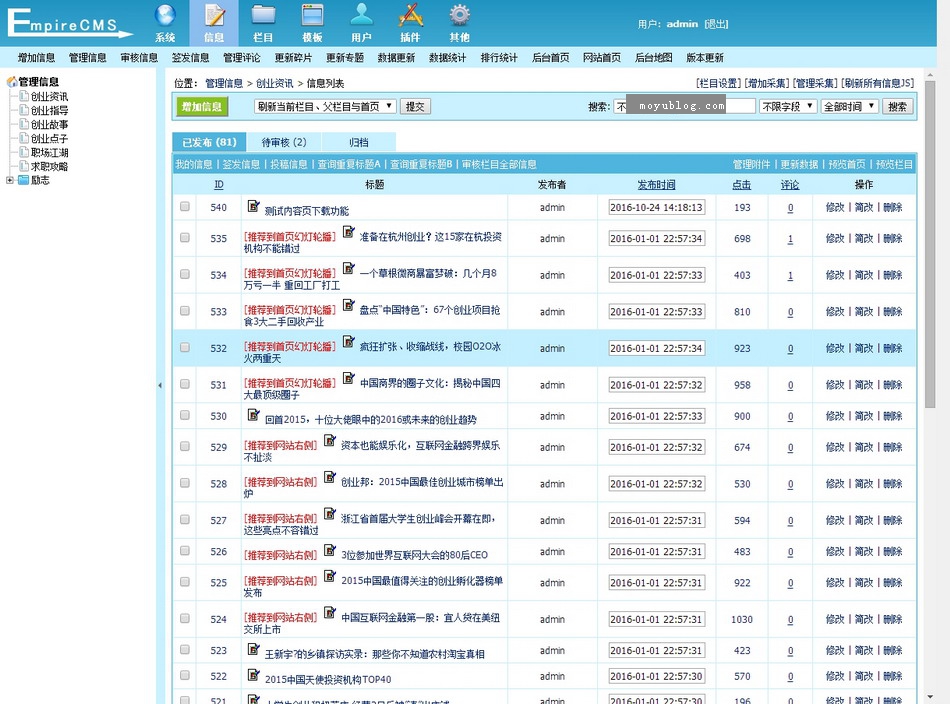Click the edit icon in row 524
This screenshot has width=950, height=704.
(330, 613)
